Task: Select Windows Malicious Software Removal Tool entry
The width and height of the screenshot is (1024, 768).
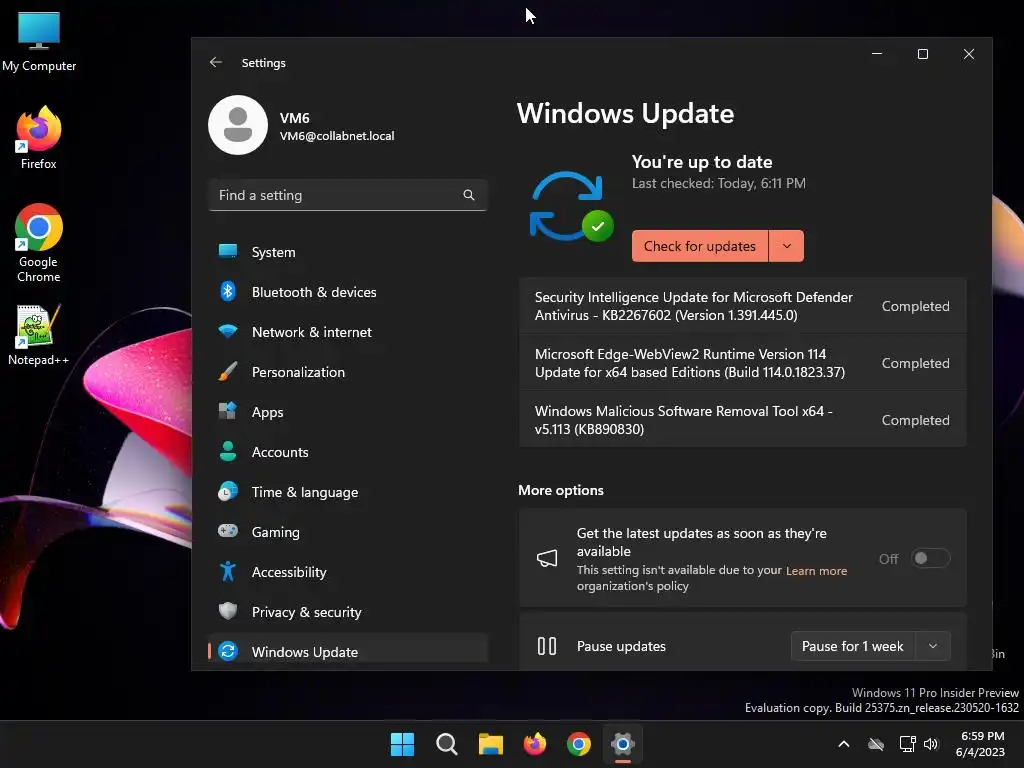Action: click(743, 419)
